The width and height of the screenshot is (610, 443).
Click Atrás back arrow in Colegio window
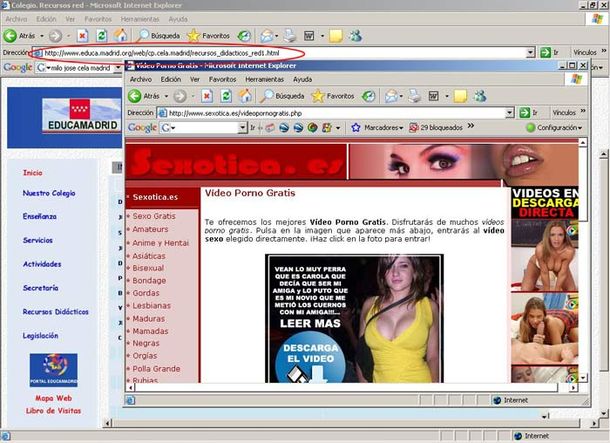[x=11, y=36]
